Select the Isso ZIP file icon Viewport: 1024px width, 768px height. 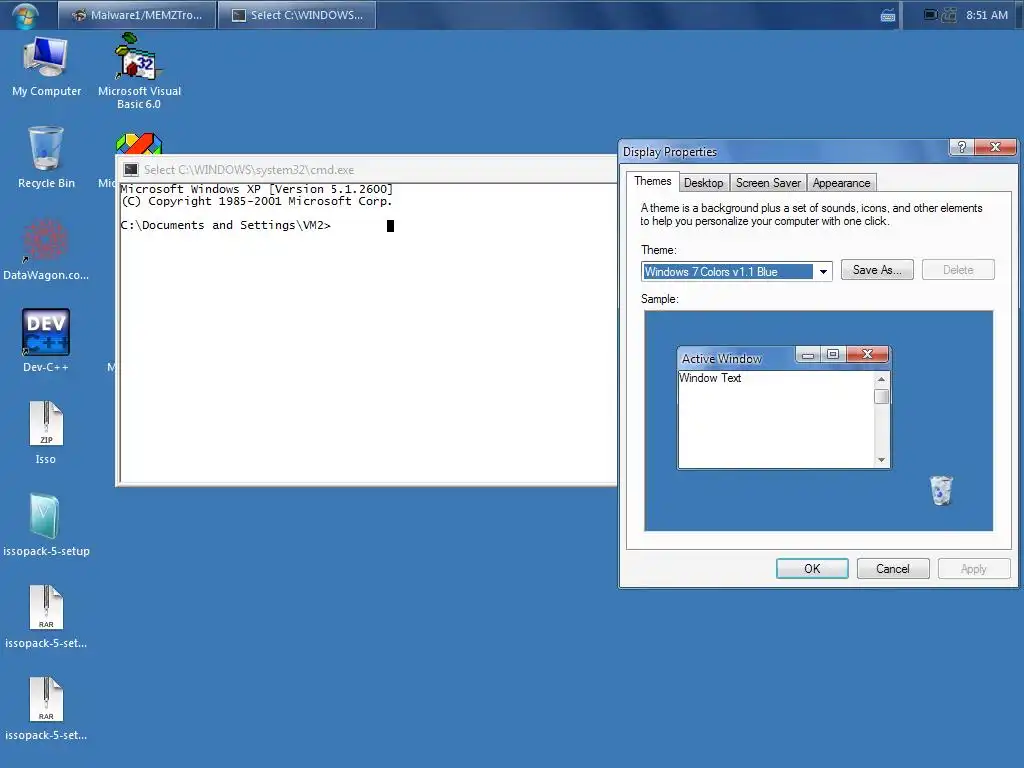(x=46, y=423)
